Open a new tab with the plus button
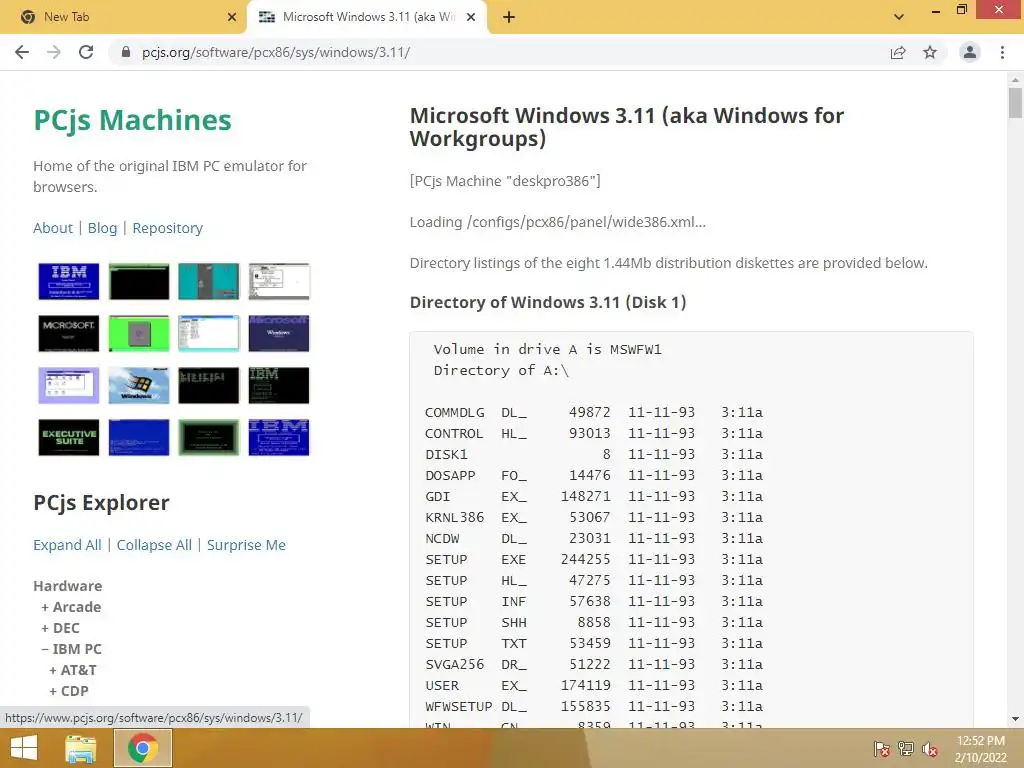The image size is (1024, 768). (x=509, y=17)
